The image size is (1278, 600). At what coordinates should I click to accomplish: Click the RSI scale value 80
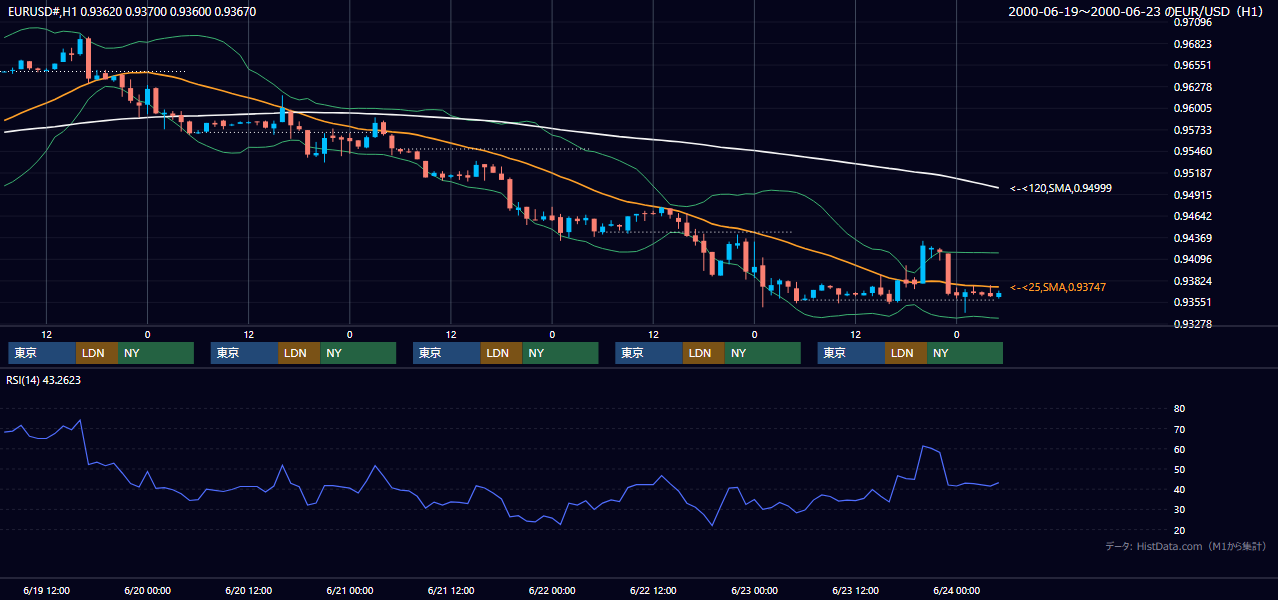[x=1179, y=409]
